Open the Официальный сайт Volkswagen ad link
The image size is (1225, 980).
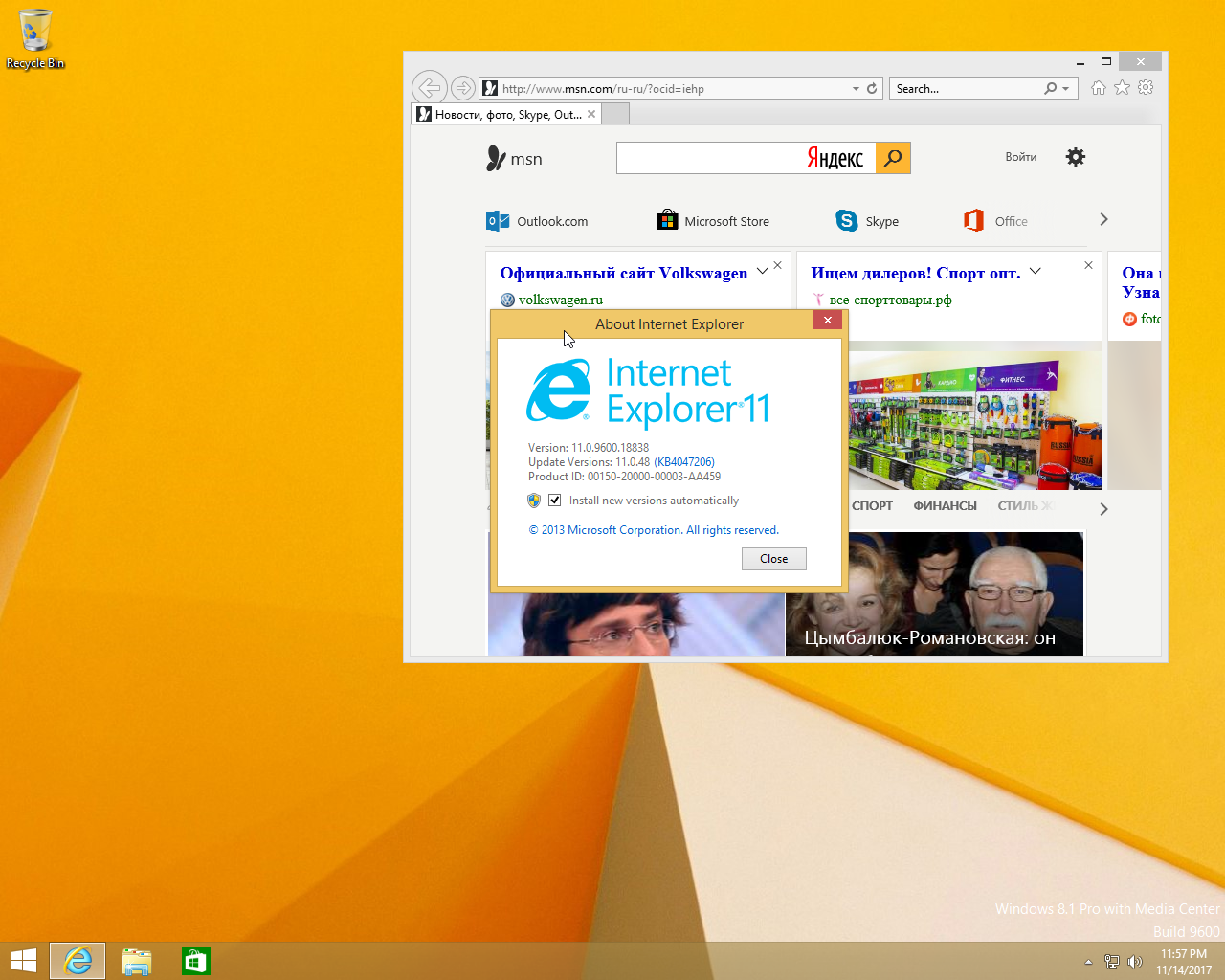click(x=624, y=274)
